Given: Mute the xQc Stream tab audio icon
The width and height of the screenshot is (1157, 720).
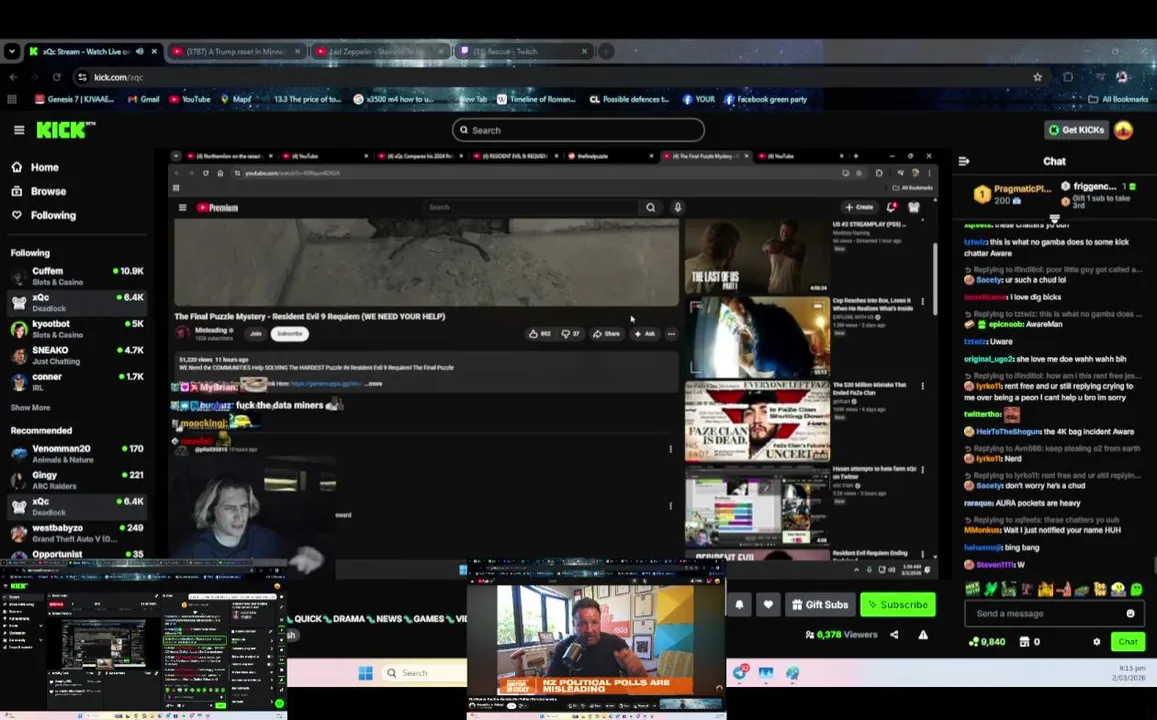Looking at the screenshot, I should click(x=139, y=52).
